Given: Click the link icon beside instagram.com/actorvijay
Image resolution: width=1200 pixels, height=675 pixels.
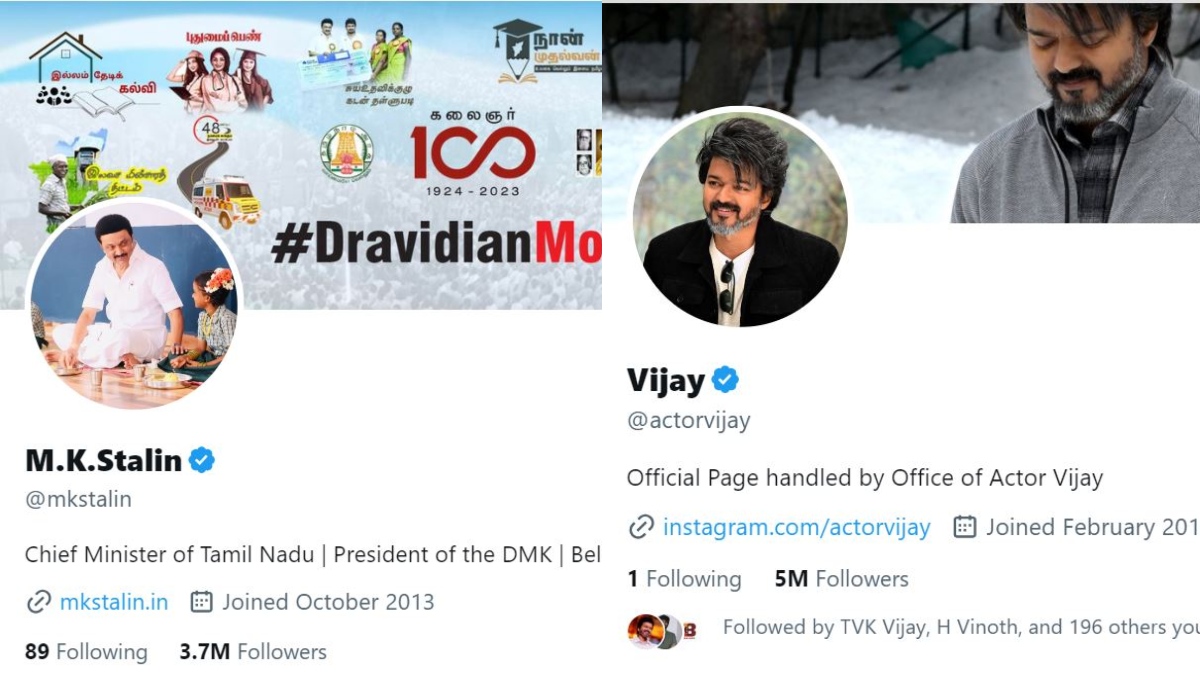Looking at the screenshot, I should (x=641, y=527).
